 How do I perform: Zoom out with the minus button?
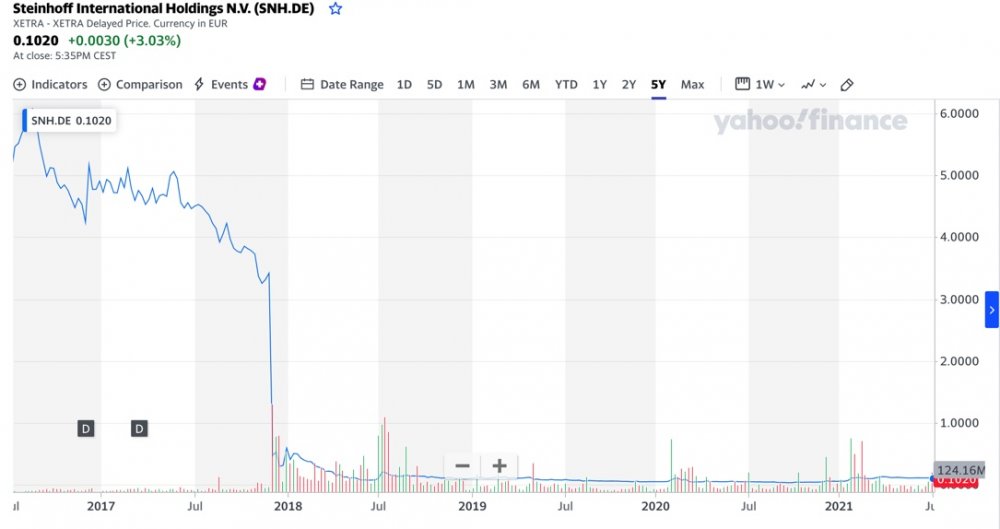[462, 466]
